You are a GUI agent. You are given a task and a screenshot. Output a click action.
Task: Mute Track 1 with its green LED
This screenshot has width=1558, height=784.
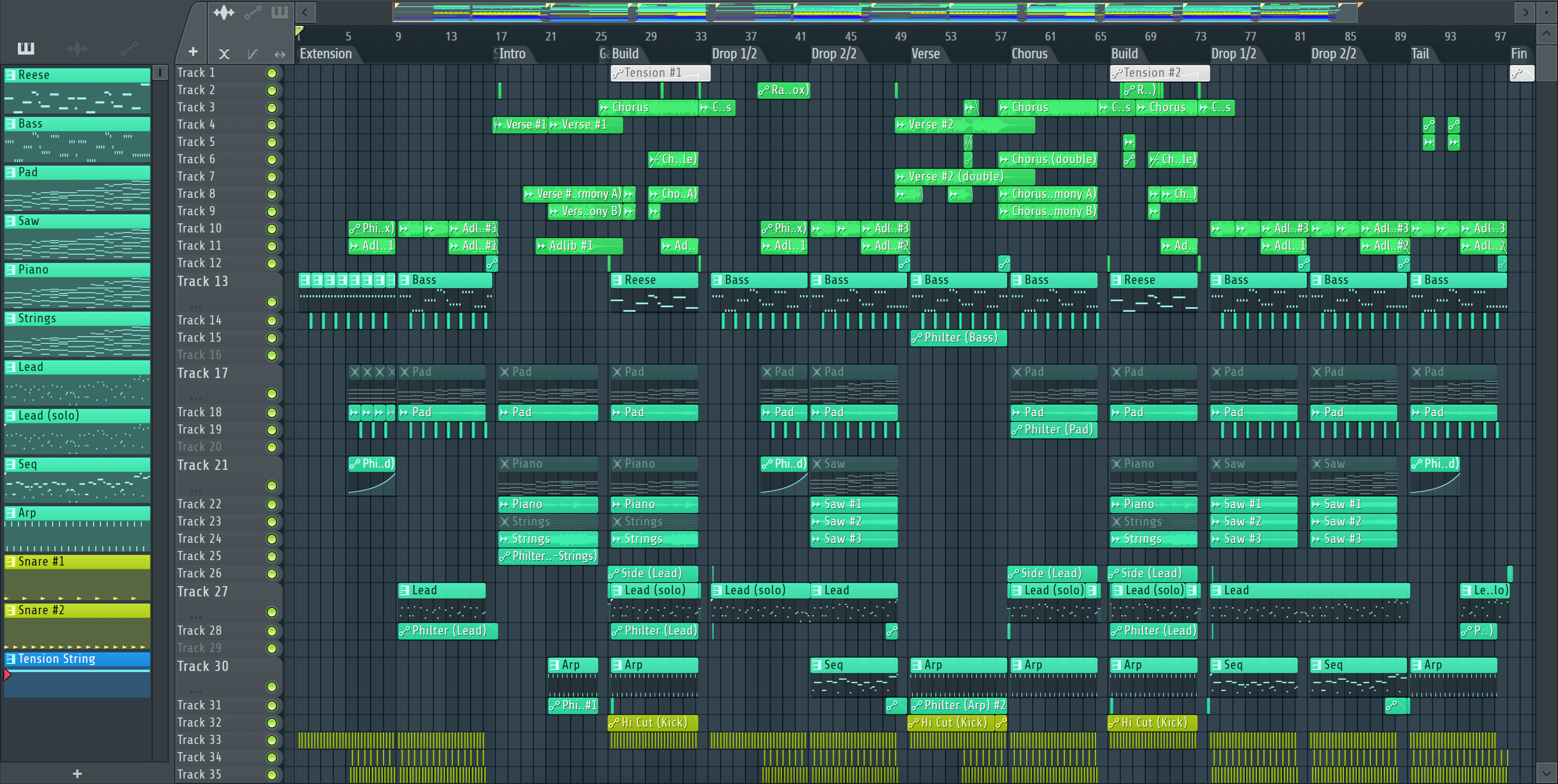click(x=272, y=73)
